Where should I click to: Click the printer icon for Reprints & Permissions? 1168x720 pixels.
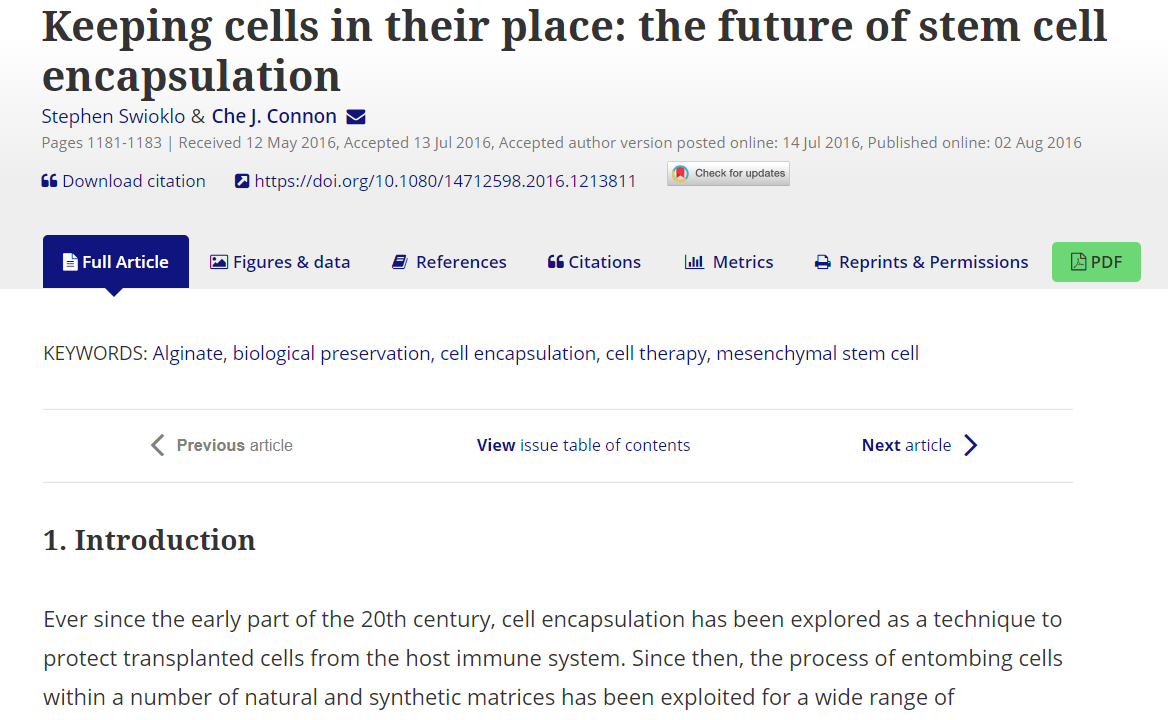823,262
